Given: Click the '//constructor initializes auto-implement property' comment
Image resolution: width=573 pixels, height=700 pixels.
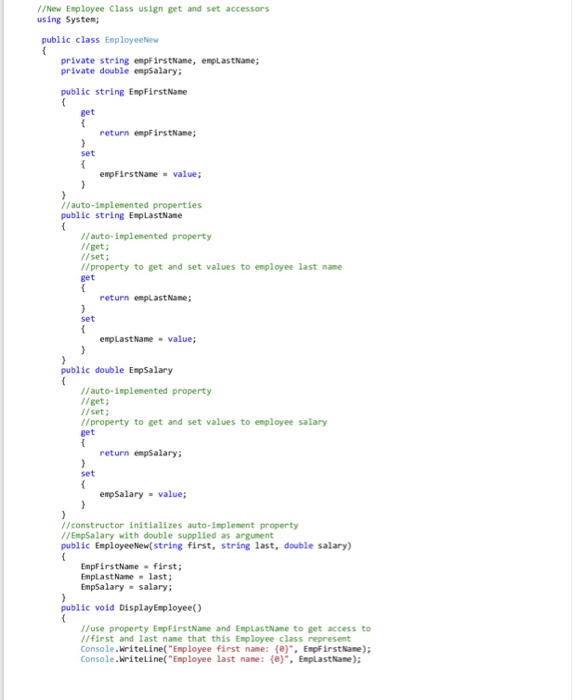Looking at the screenshot, I should pos(180,525).
